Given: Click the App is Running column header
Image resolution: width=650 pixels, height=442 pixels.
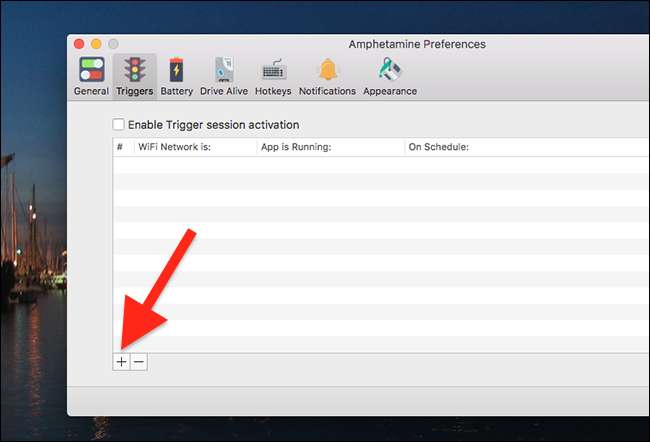Looking at the screenshot, I should 330,147.
